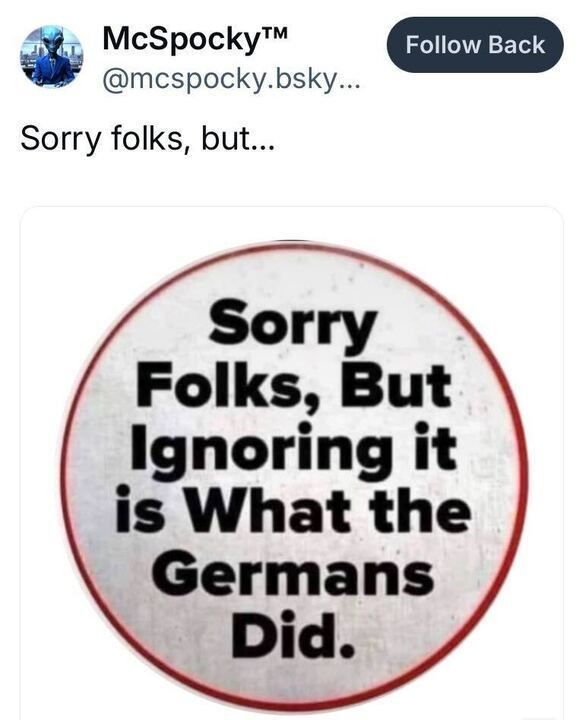The image size is (579, 720).
Task: Open the McSpocky™ display name profile
Action: (x=196, y=39)
